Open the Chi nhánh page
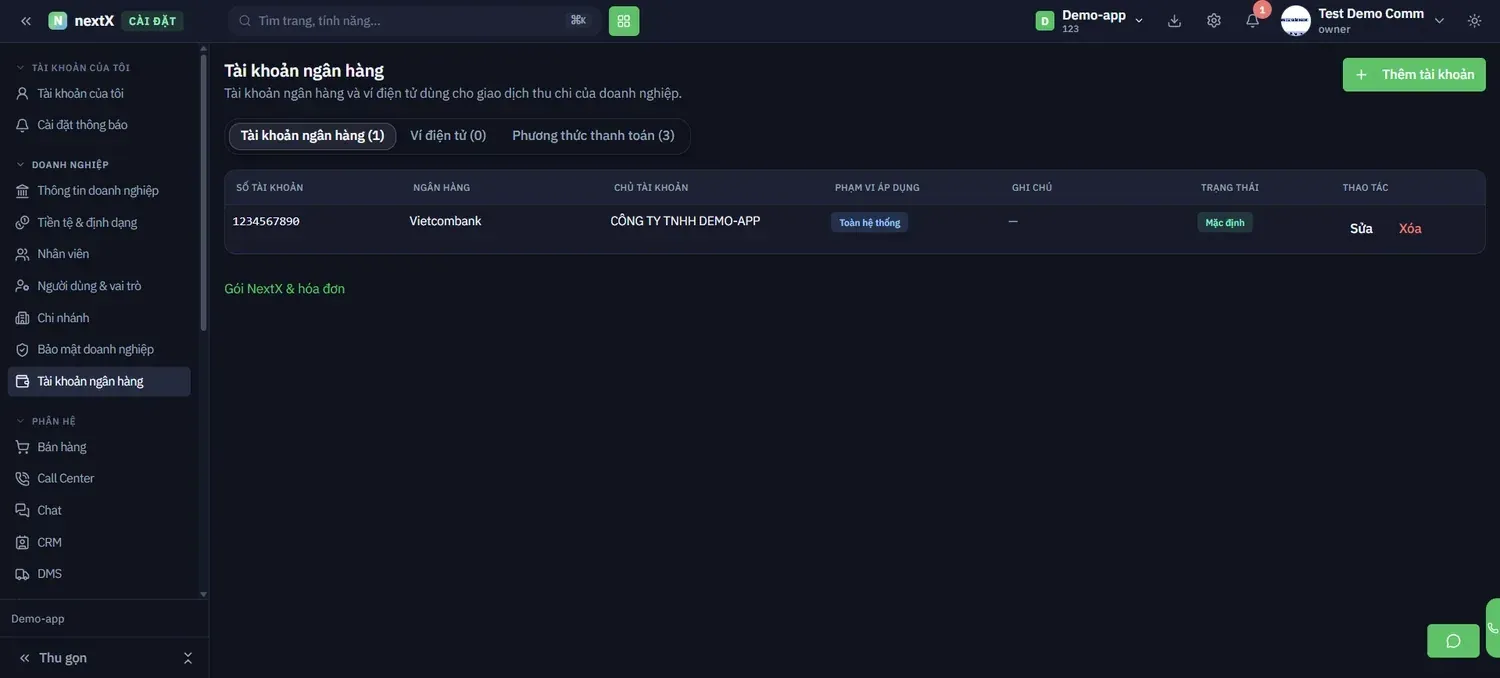 tap(99, 318)
